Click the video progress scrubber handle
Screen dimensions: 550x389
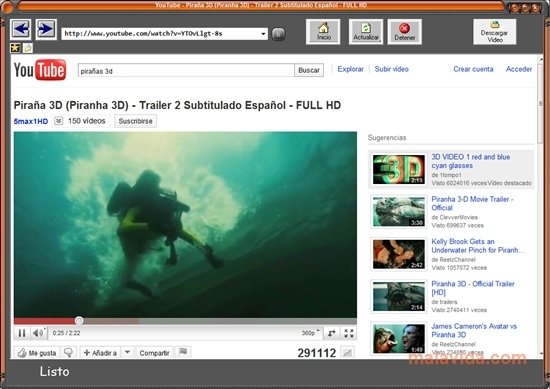79,320
